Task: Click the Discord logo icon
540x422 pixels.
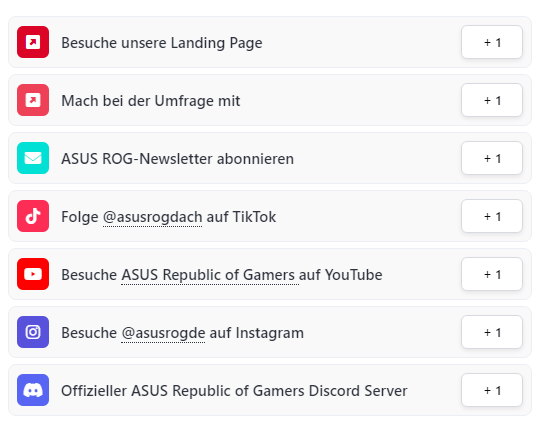Action: [x=33, y=390]
